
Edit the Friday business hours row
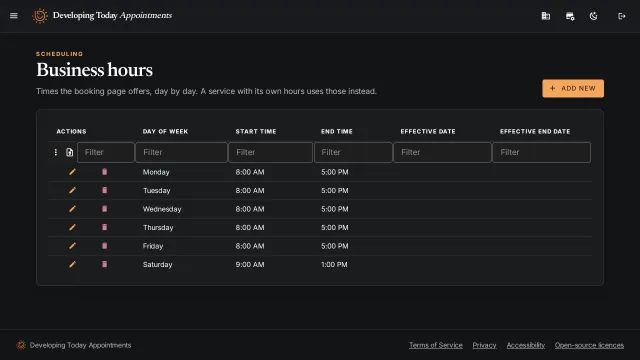point(72,246)
